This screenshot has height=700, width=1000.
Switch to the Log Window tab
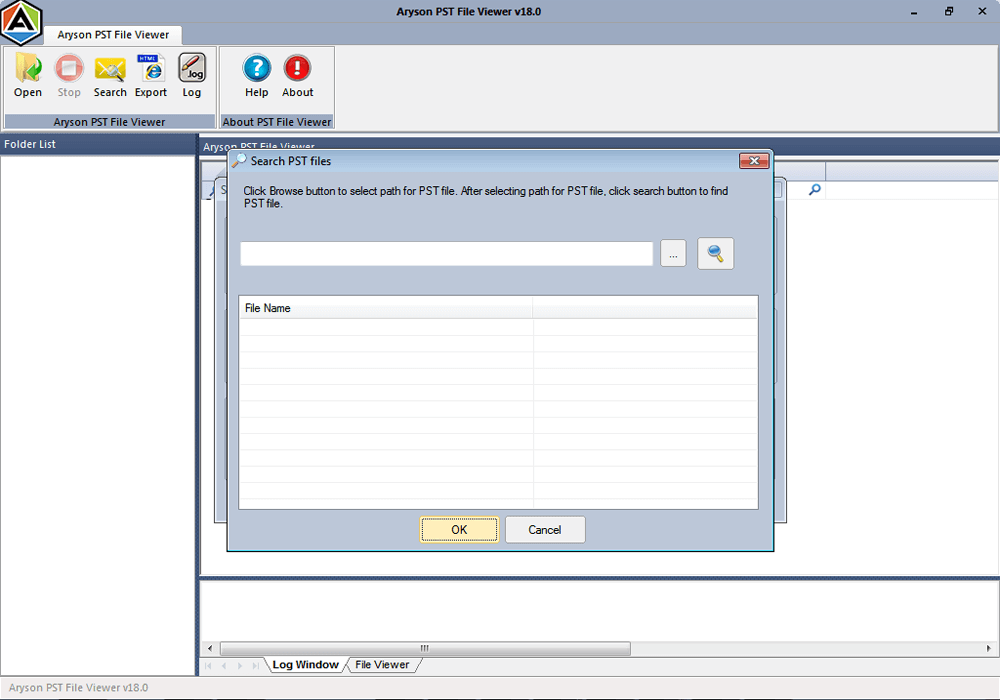305,664
